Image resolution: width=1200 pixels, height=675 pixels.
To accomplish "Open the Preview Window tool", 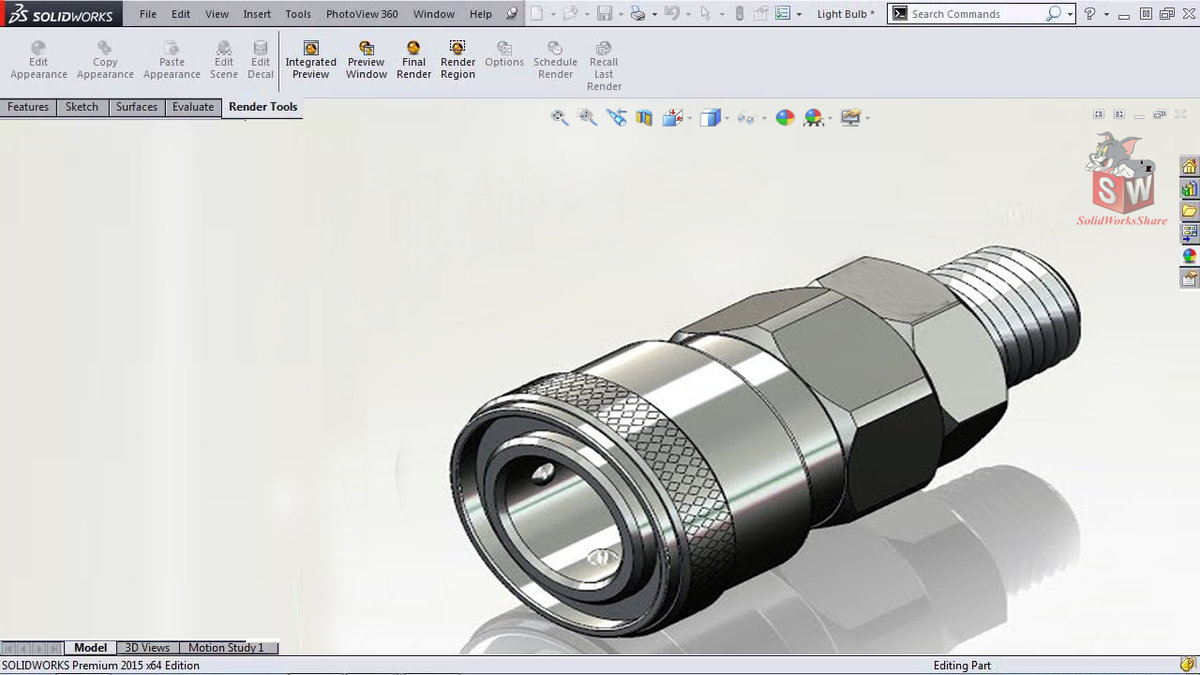I will 366,61.
